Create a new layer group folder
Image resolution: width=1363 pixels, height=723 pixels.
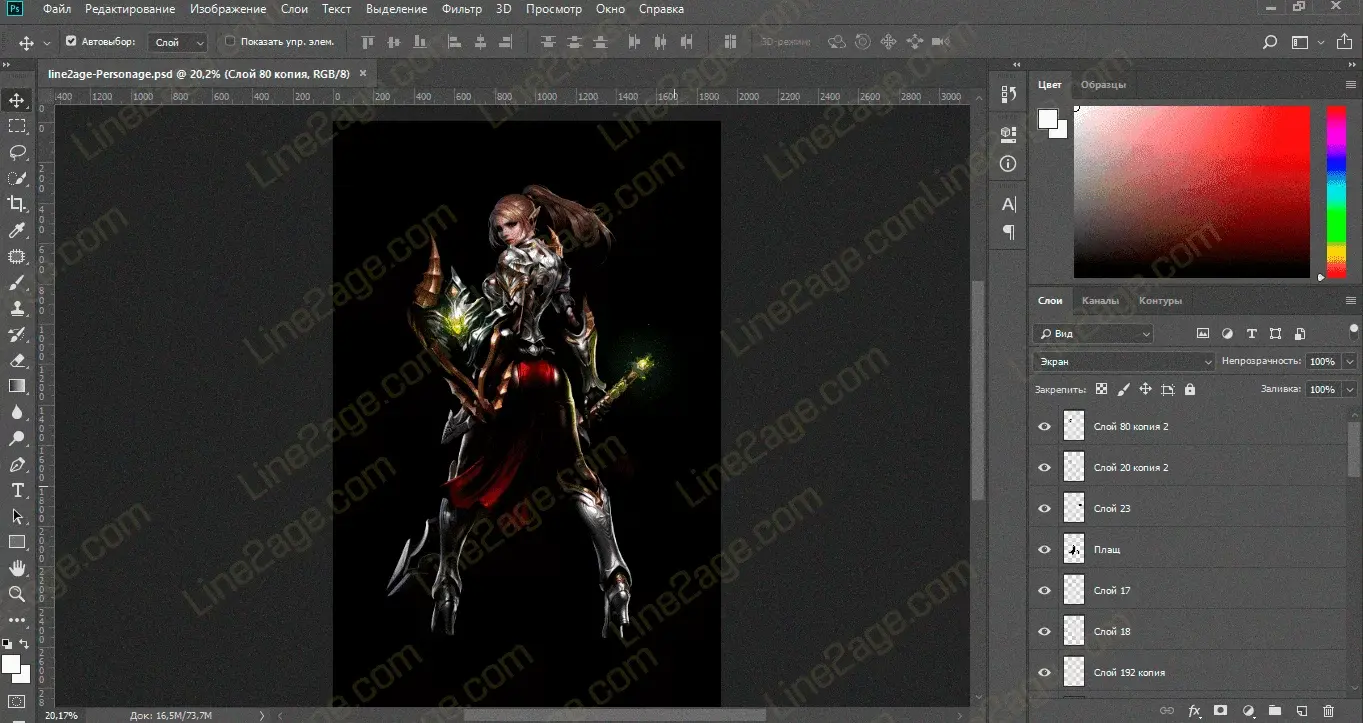tap(1274, 711)
